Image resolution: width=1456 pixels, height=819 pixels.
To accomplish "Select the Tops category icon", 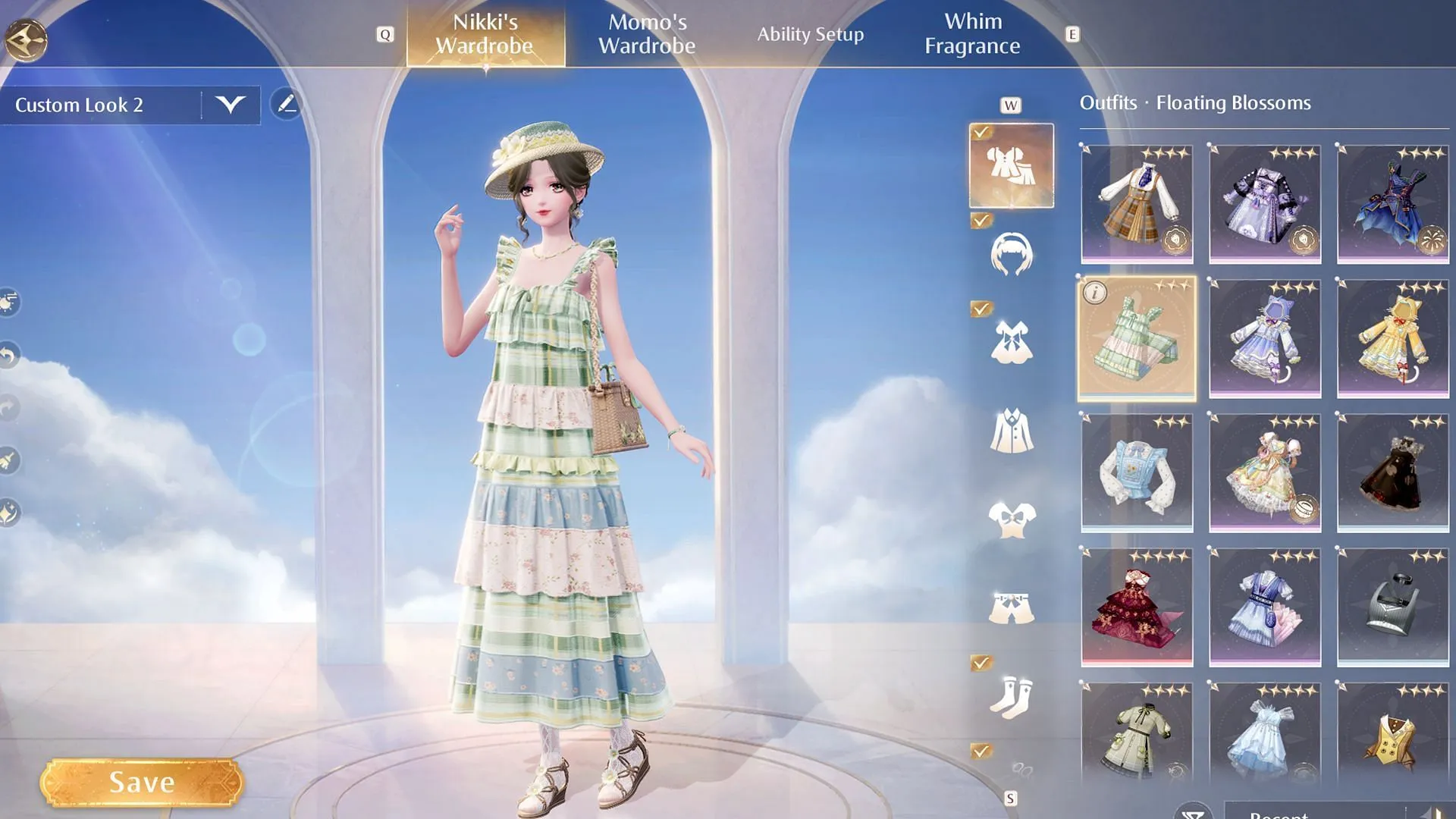I will [x=1012, y=519].
